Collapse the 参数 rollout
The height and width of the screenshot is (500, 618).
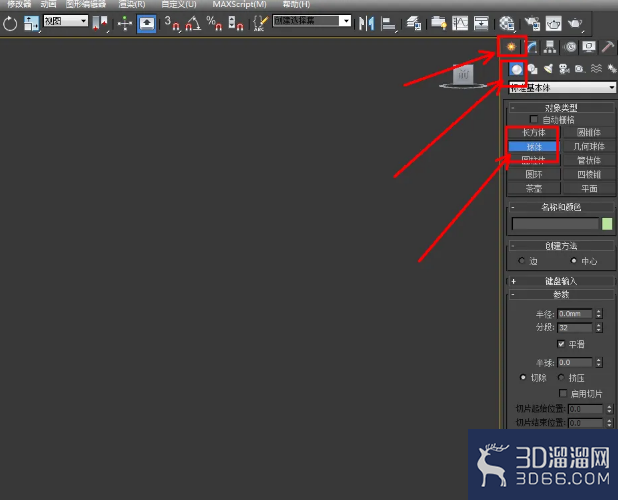(561, 294)
